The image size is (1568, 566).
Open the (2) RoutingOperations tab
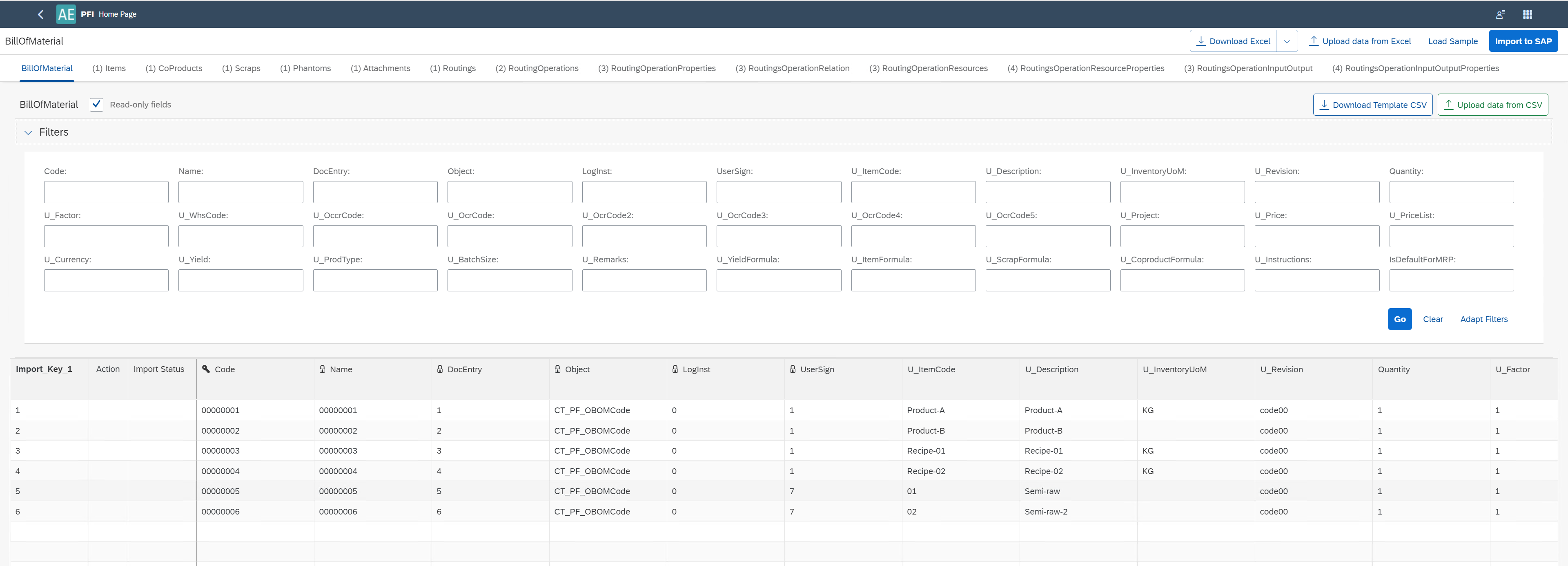tap(536, 68)
